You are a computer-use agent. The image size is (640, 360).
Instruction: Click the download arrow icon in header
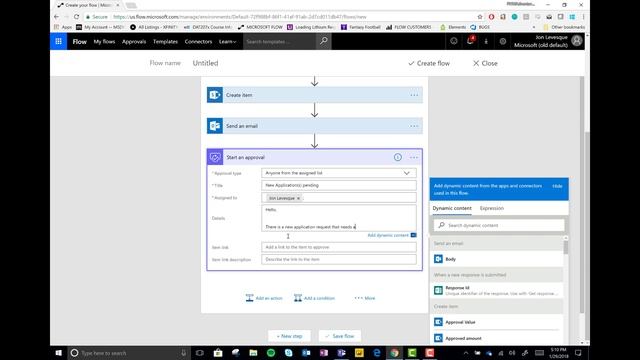[x=486, y=41]
